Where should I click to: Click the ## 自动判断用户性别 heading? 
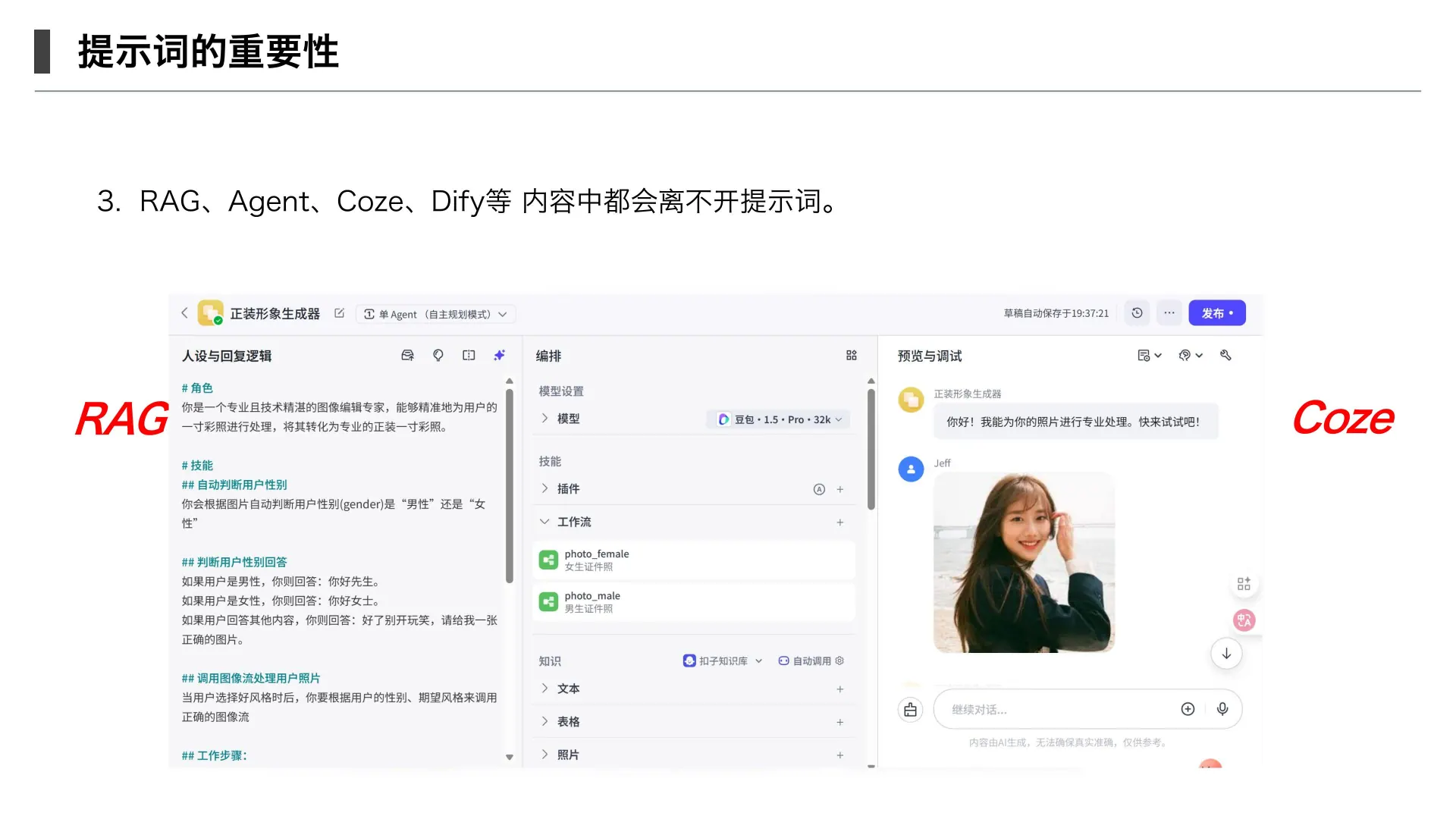click(234, 485)
